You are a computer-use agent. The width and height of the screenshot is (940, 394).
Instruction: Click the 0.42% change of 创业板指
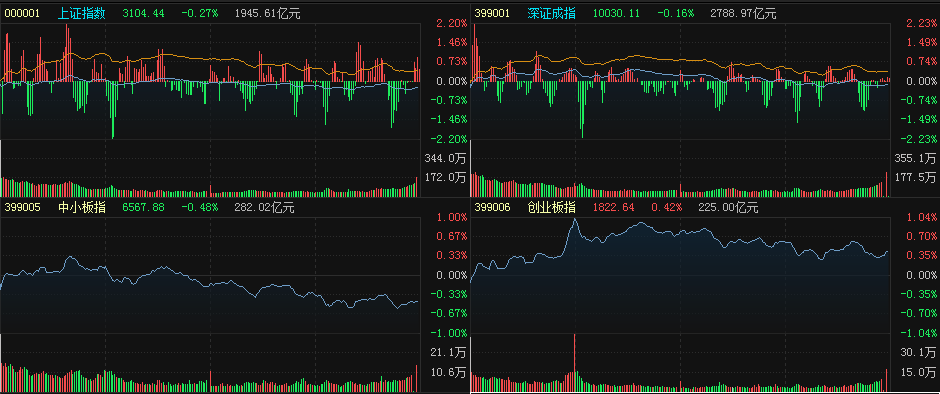pos(667,207)
